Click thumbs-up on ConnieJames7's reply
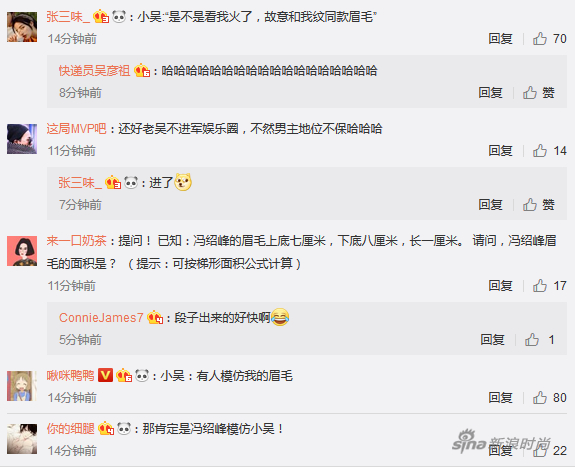This screenshot has height=467, width=575. pos(532,339)
